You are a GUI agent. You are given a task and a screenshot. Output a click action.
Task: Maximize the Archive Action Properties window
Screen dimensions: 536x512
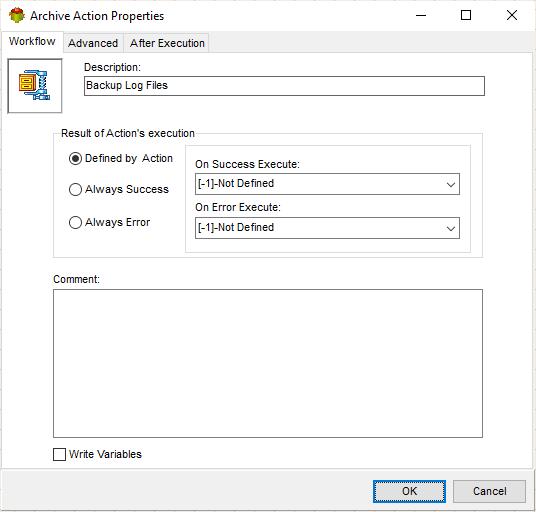click(466, 15)
